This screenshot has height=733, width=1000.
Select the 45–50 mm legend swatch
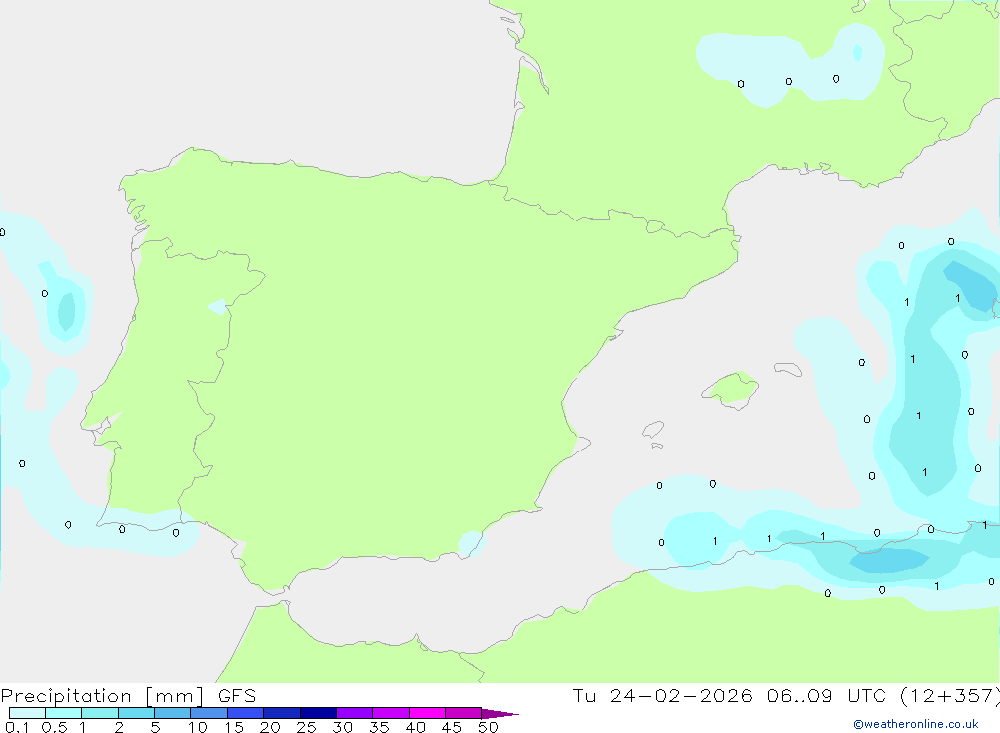tap(464, 713)
